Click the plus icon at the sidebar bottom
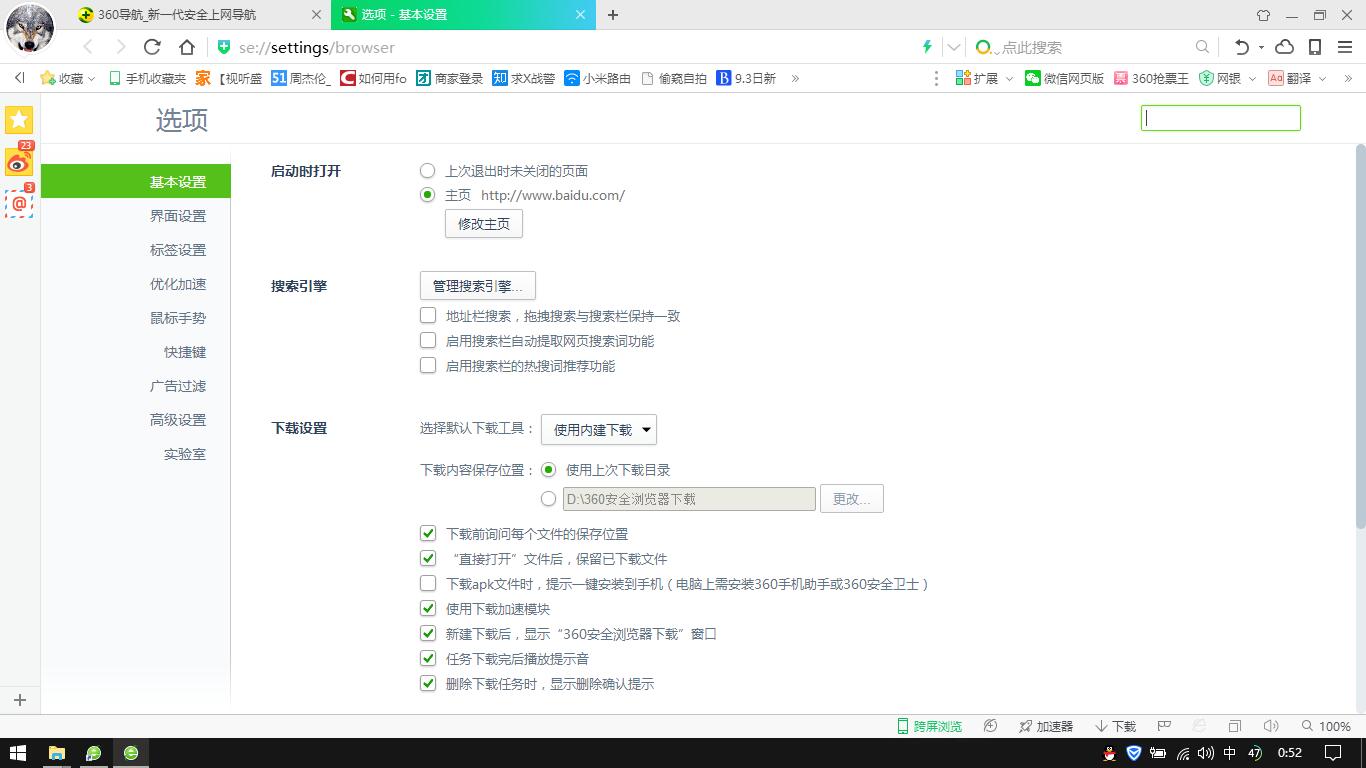The image size is (1366, 768). click(x=19, y=700)
